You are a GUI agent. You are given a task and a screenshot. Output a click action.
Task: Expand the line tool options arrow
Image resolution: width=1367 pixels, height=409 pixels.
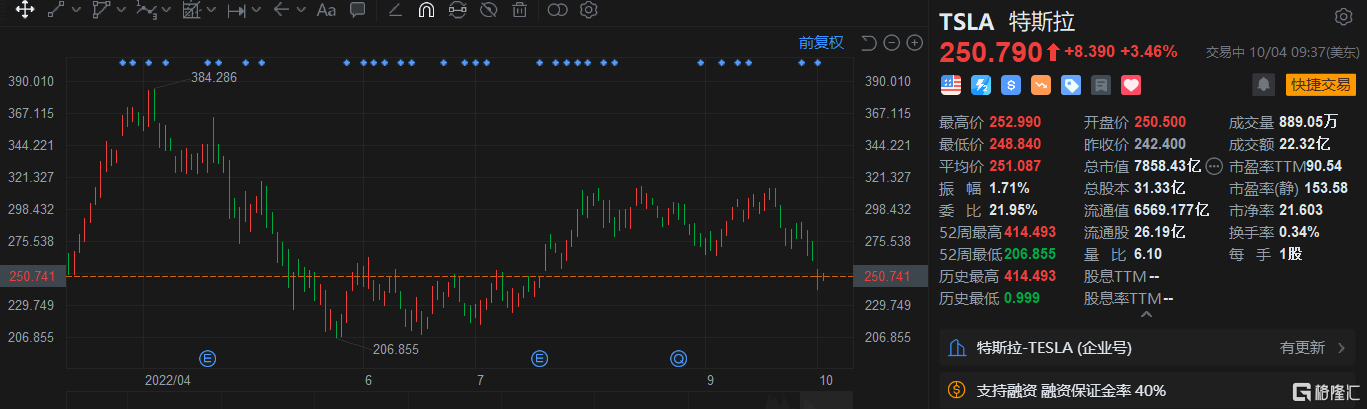pyautogui.click(x=78, y=11)
